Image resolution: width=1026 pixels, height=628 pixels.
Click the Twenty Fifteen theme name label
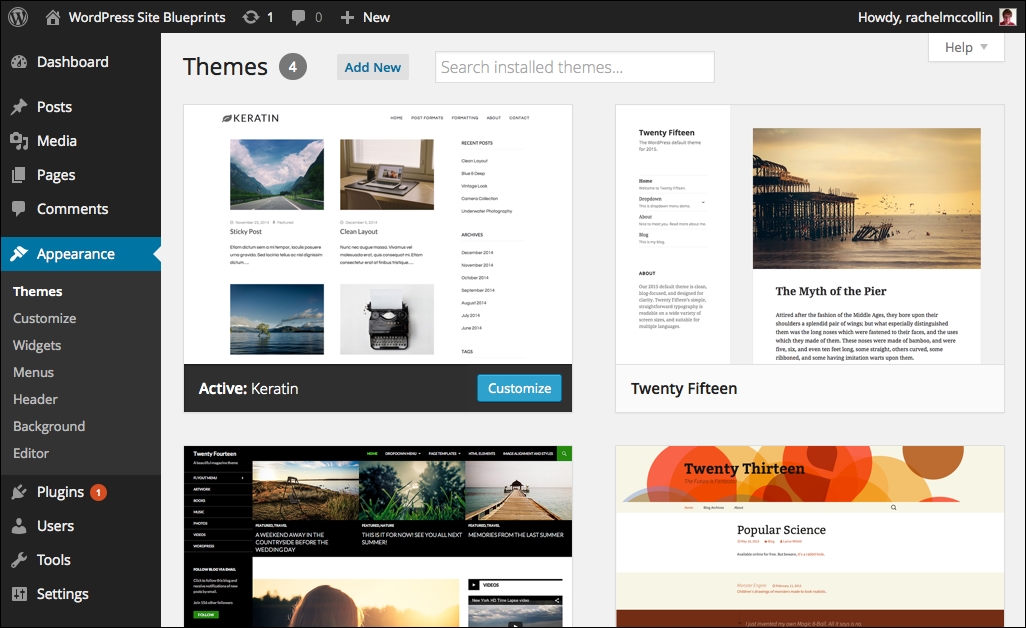click(684, 389)
